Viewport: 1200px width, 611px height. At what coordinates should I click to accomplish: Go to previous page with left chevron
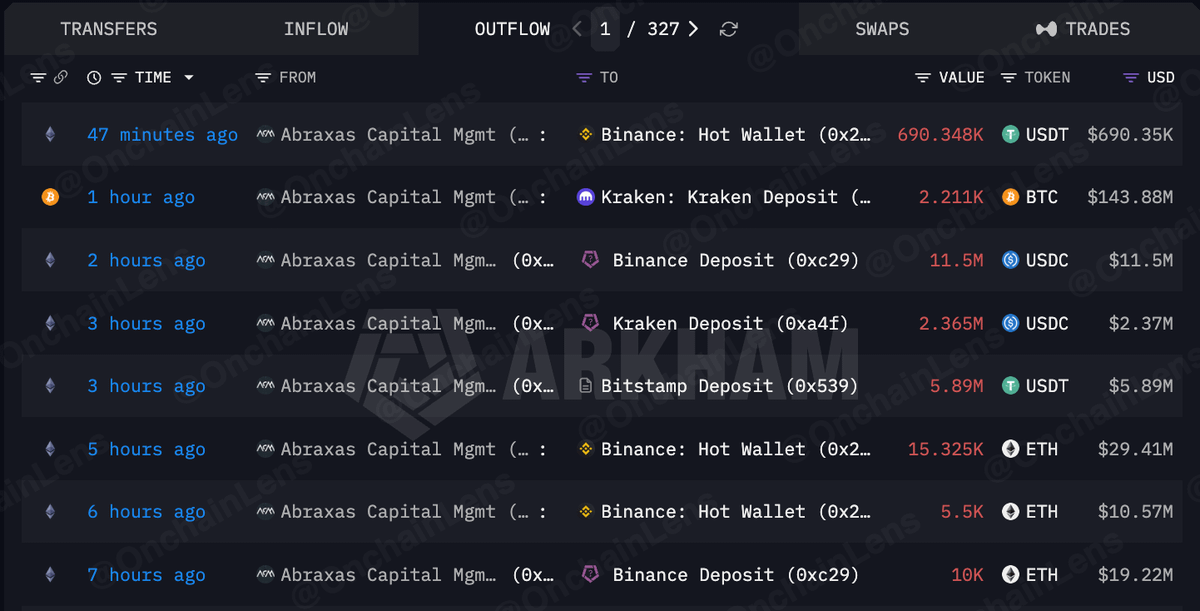point(577,29)
